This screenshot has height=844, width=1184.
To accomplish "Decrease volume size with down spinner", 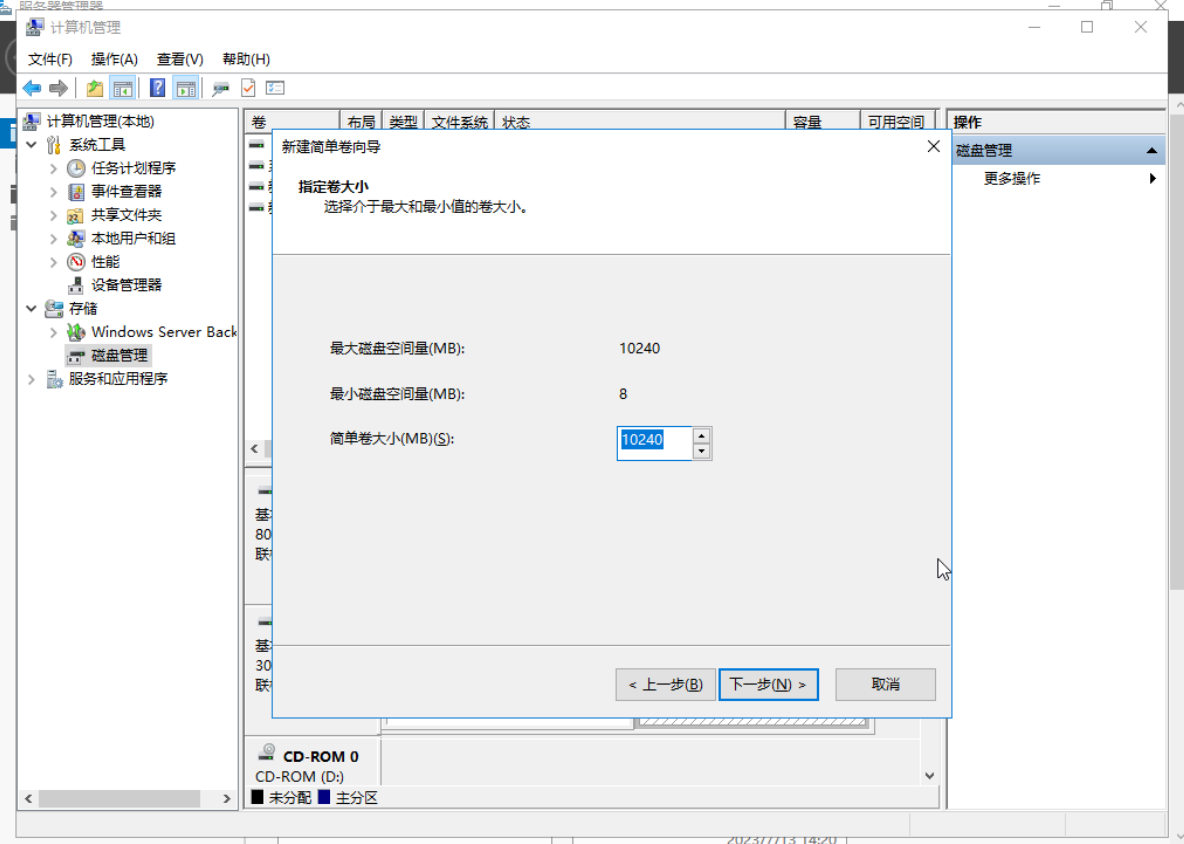I will (701, 451).
